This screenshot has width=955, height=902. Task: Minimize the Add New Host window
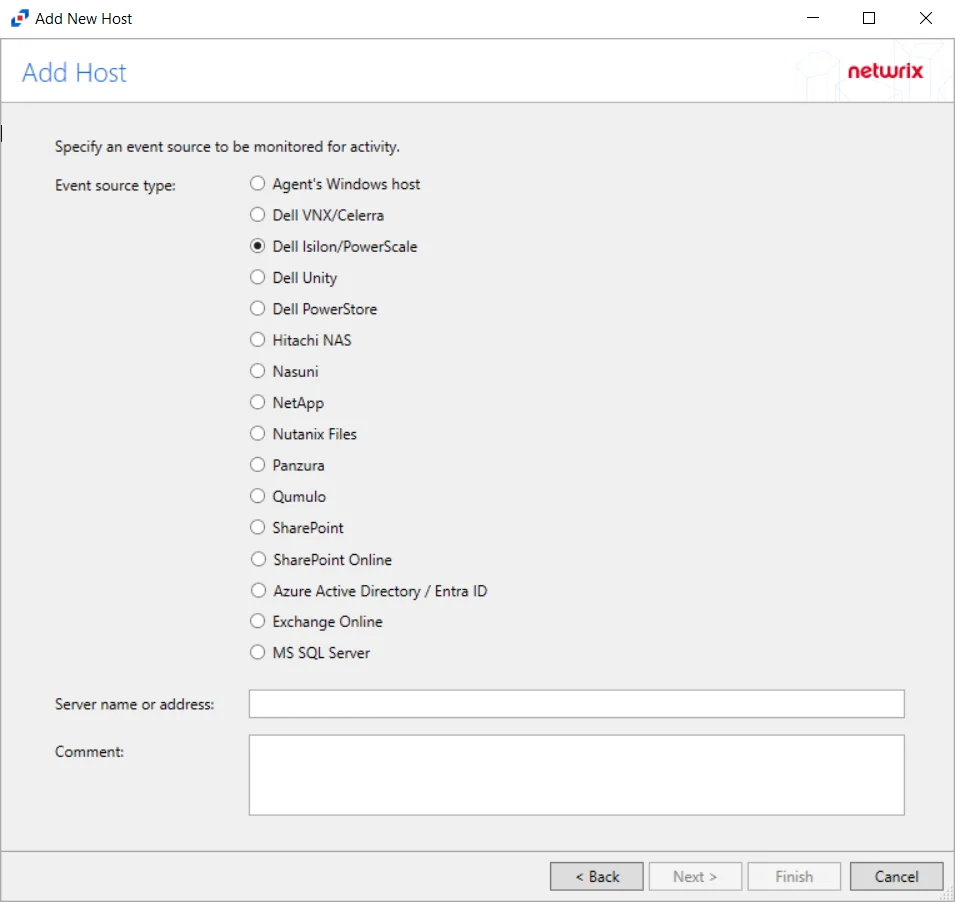click(812, 18)
